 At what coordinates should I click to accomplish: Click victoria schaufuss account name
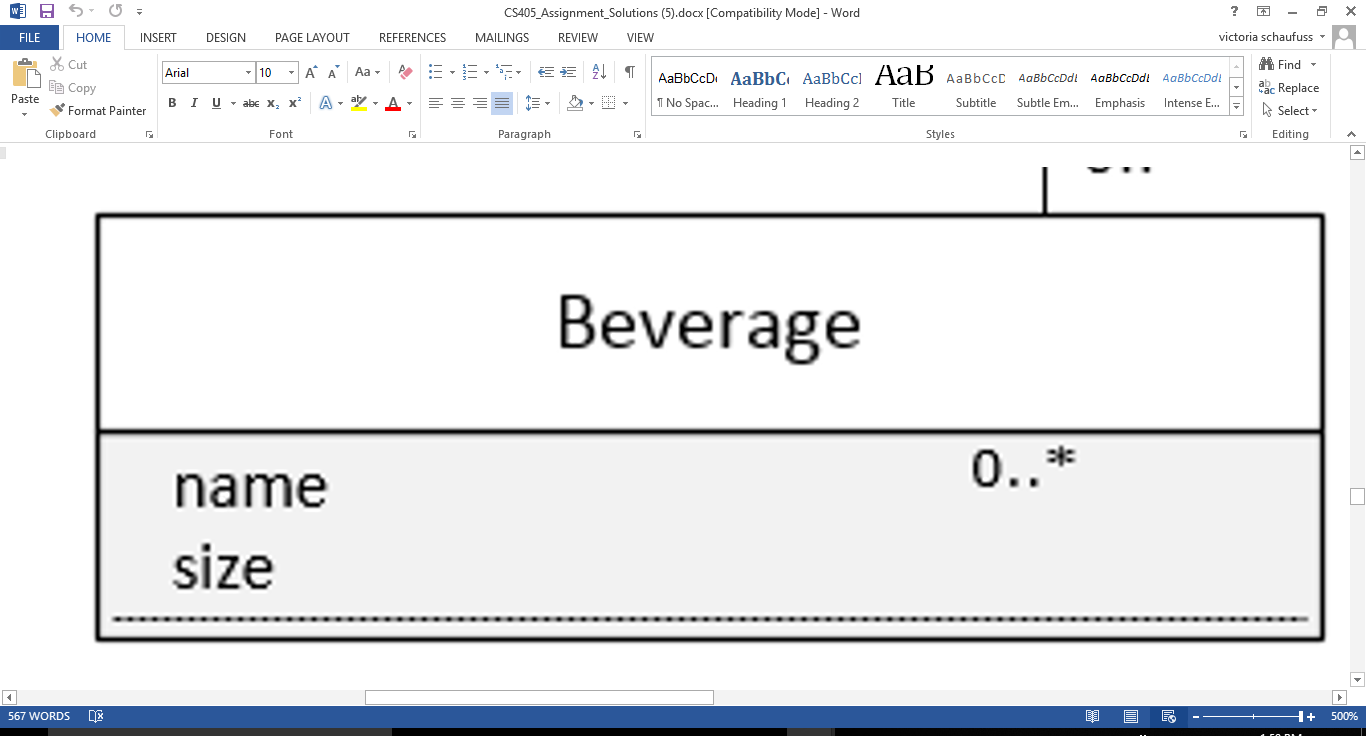coord(1266,38)
